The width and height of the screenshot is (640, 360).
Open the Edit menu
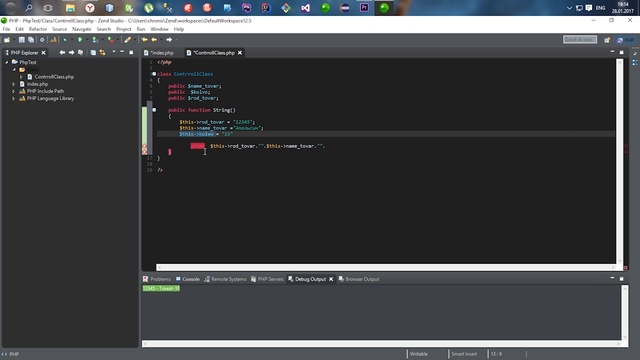(x=20, y=29)
